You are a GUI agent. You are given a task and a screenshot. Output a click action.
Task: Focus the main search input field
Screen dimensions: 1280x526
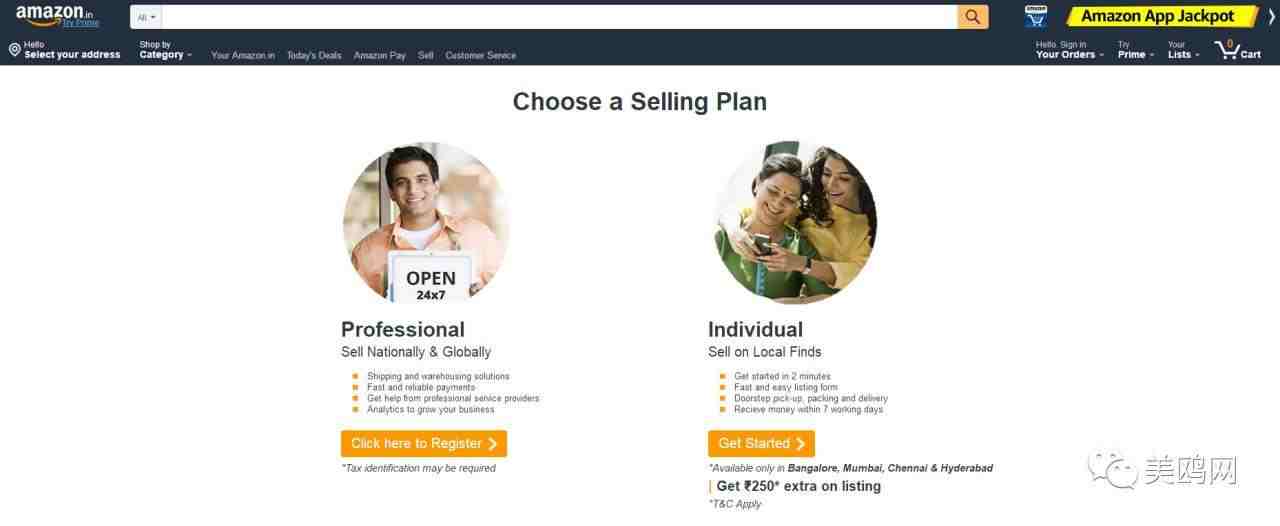[560, 17]
